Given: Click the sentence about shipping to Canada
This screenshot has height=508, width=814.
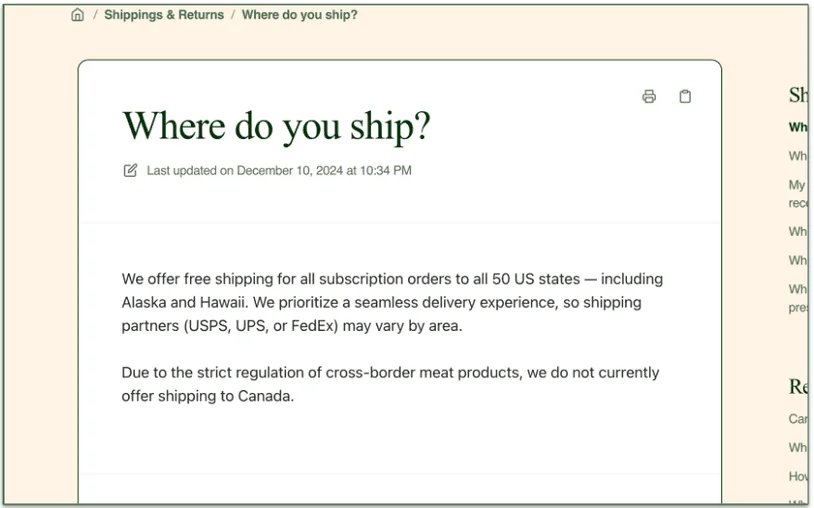Looking at the screenshot, I should (390, 384).
